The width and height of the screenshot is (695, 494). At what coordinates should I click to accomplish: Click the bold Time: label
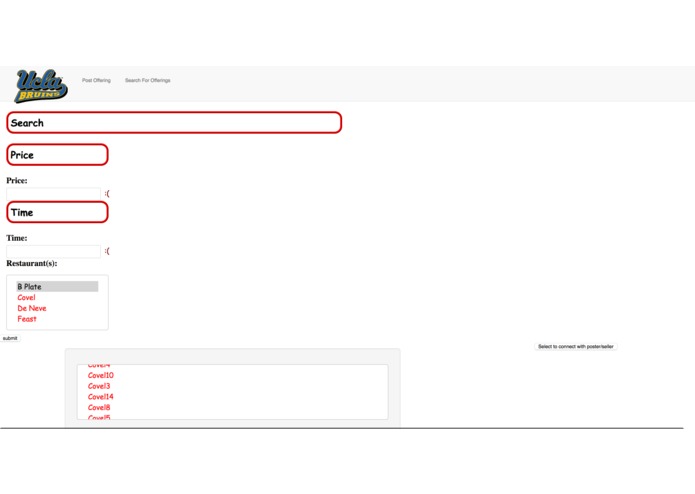17,238
